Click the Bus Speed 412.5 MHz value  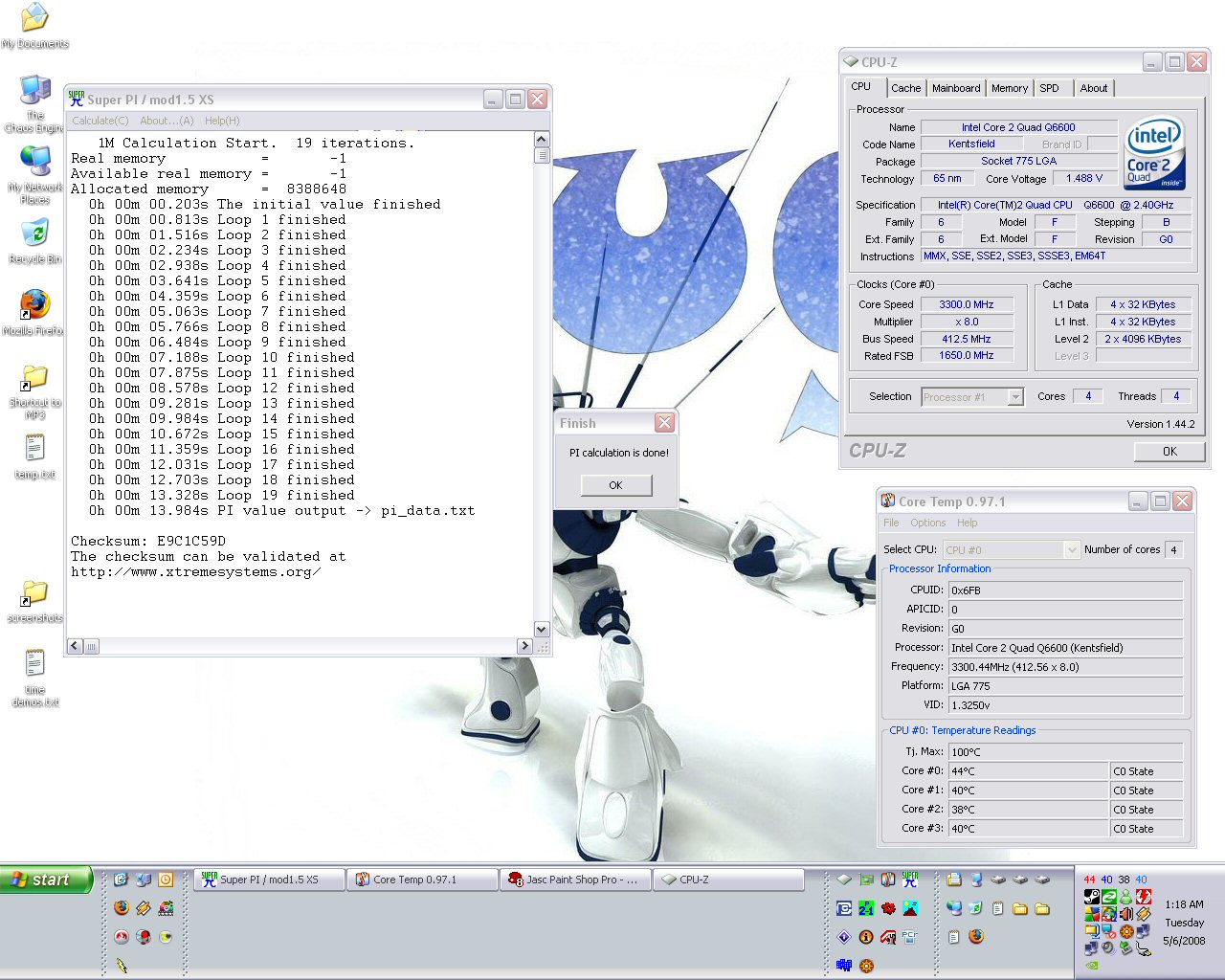966,339
